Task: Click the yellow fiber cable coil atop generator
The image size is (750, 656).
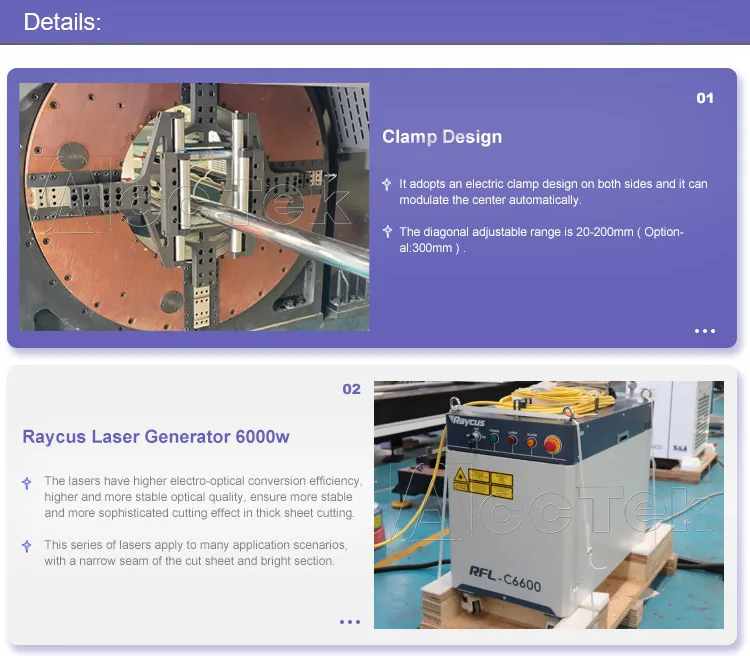Action: (x=557, y=400)
